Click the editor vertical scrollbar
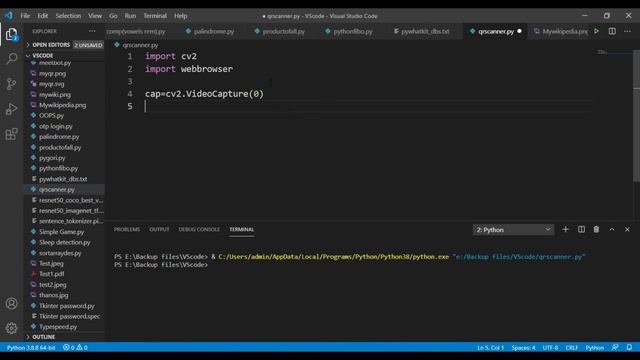 (x=636, y=116)
